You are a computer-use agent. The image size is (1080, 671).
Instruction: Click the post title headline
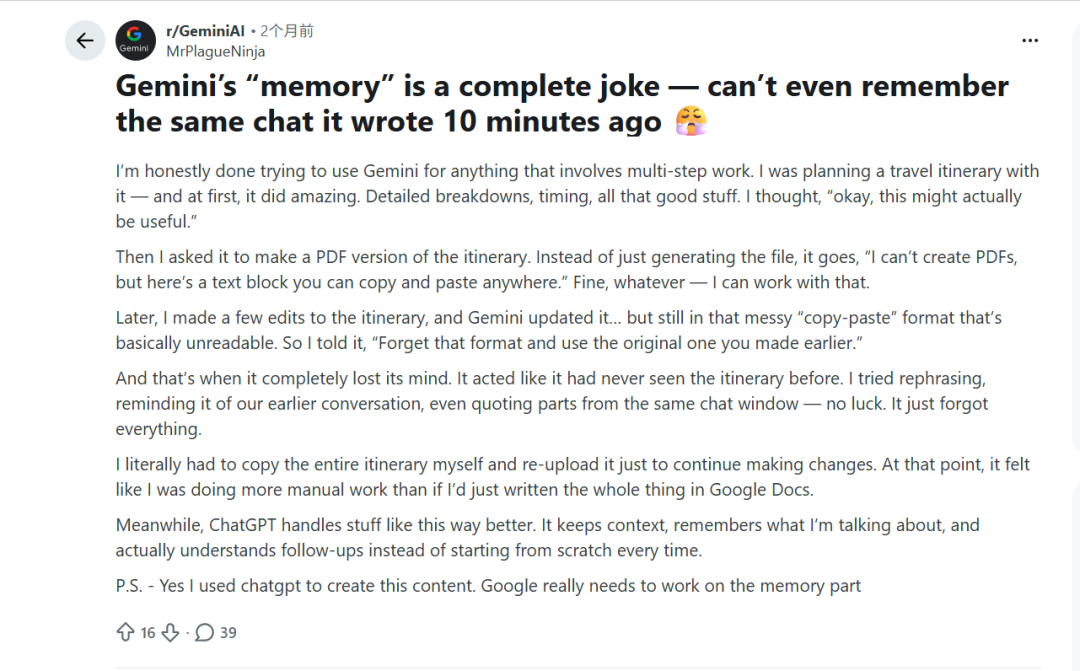(562, 104)
